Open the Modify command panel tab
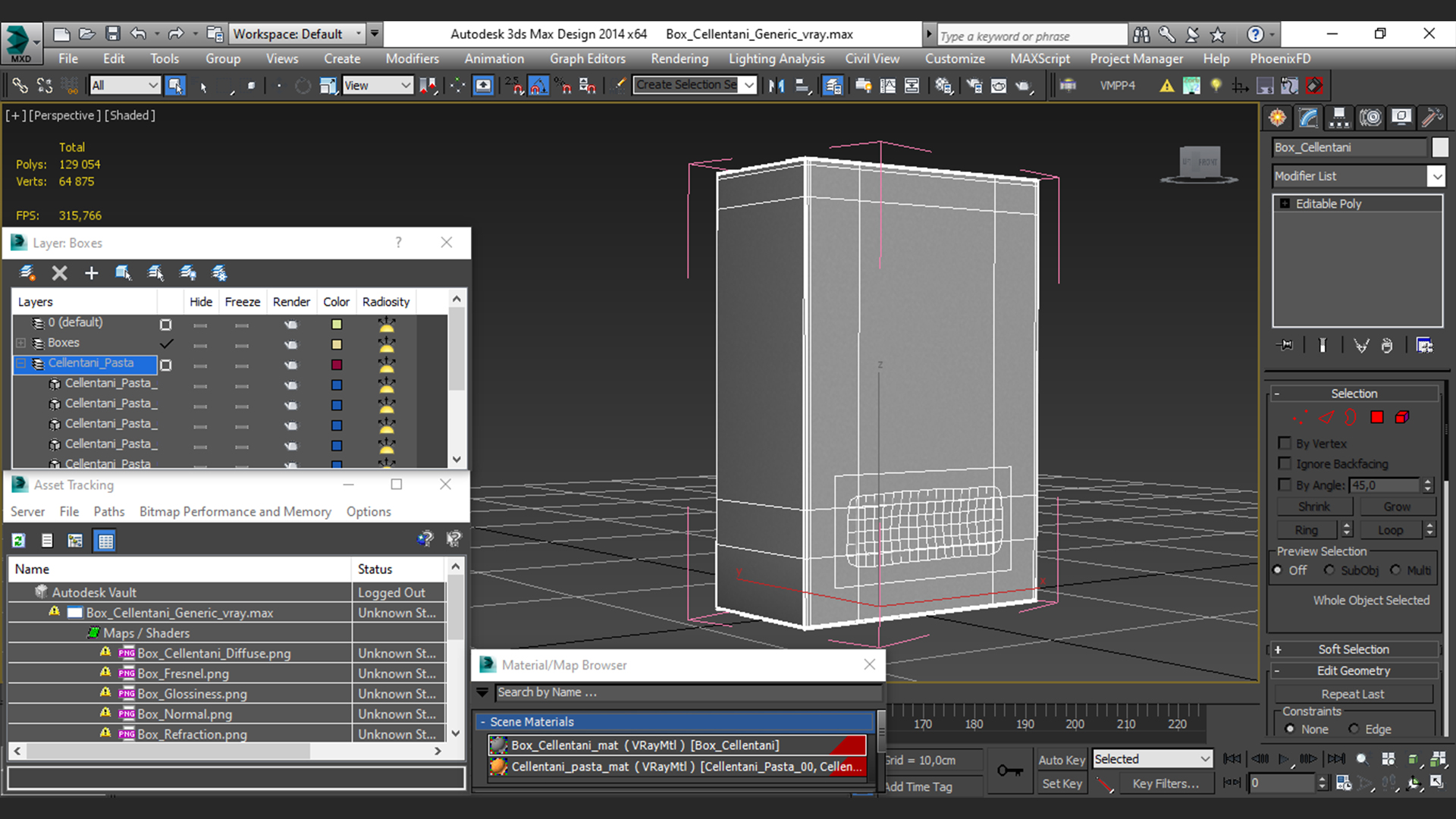1456x819 pixels. [1309, 118]
